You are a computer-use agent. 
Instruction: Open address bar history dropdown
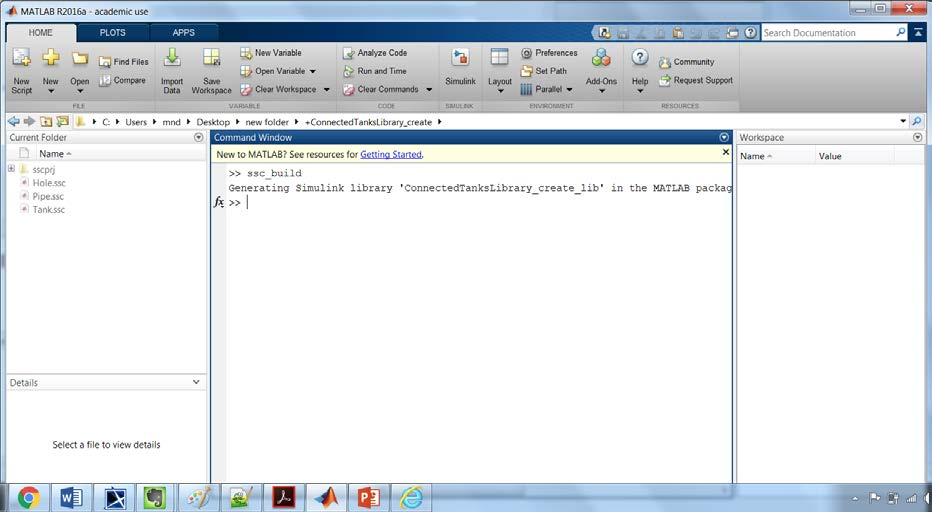(903, 121)
